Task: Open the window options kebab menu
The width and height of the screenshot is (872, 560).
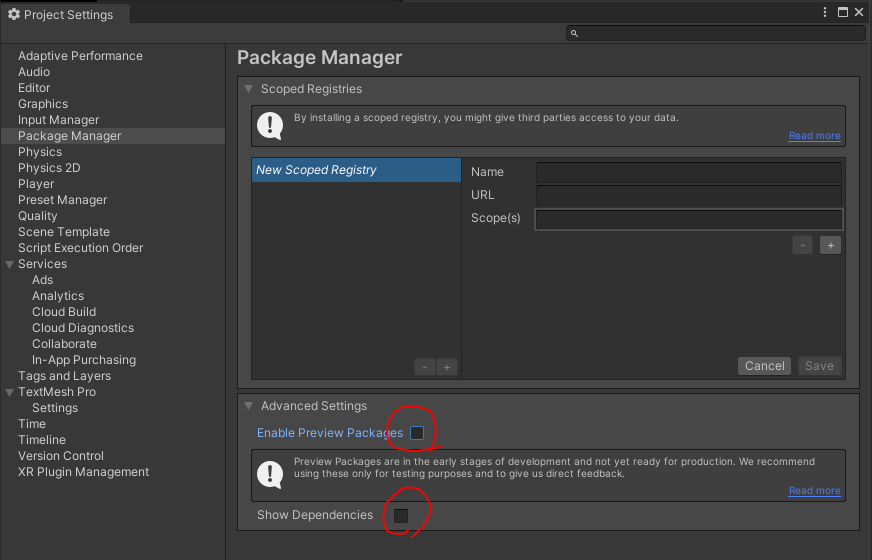Action: tap(825, 12)
